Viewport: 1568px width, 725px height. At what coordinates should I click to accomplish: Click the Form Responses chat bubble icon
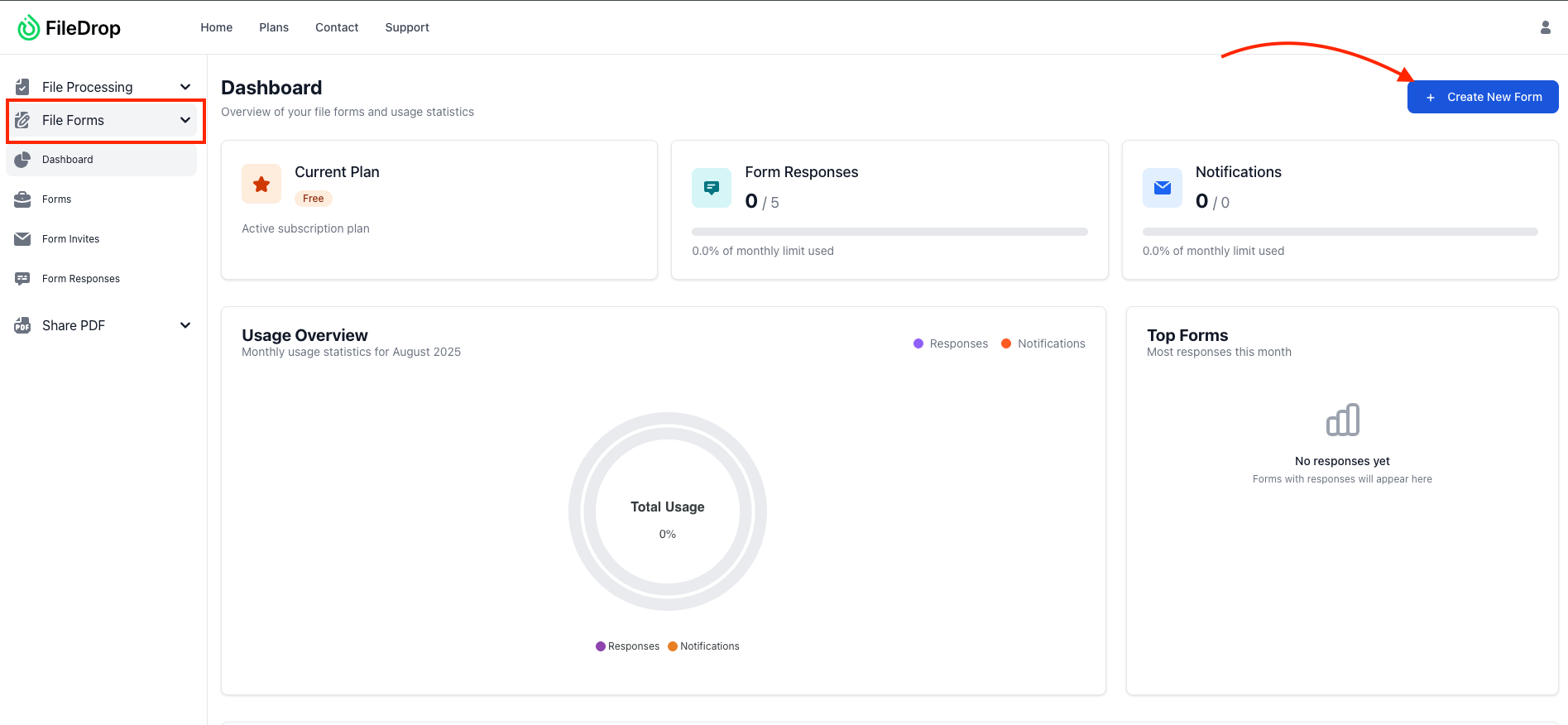point(22,279)
